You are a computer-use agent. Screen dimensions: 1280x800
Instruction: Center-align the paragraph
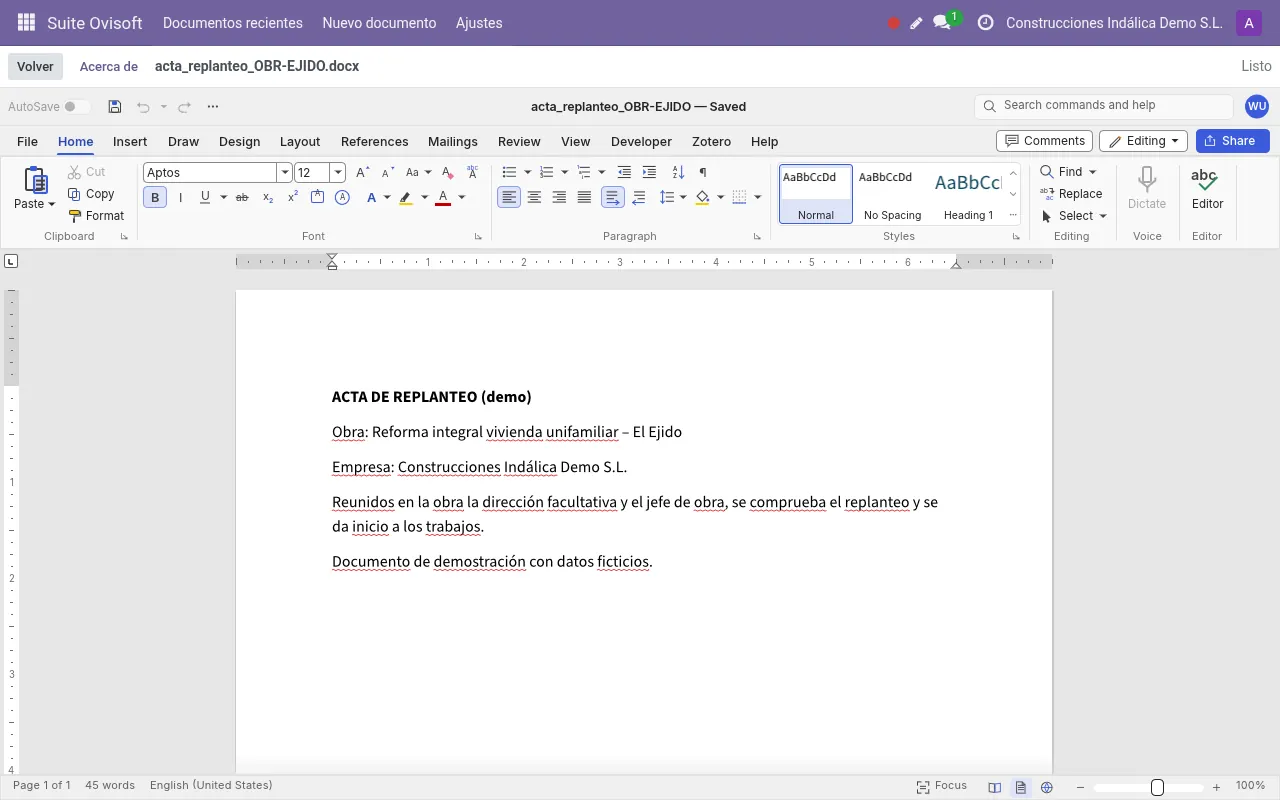(x=534, y=198)
